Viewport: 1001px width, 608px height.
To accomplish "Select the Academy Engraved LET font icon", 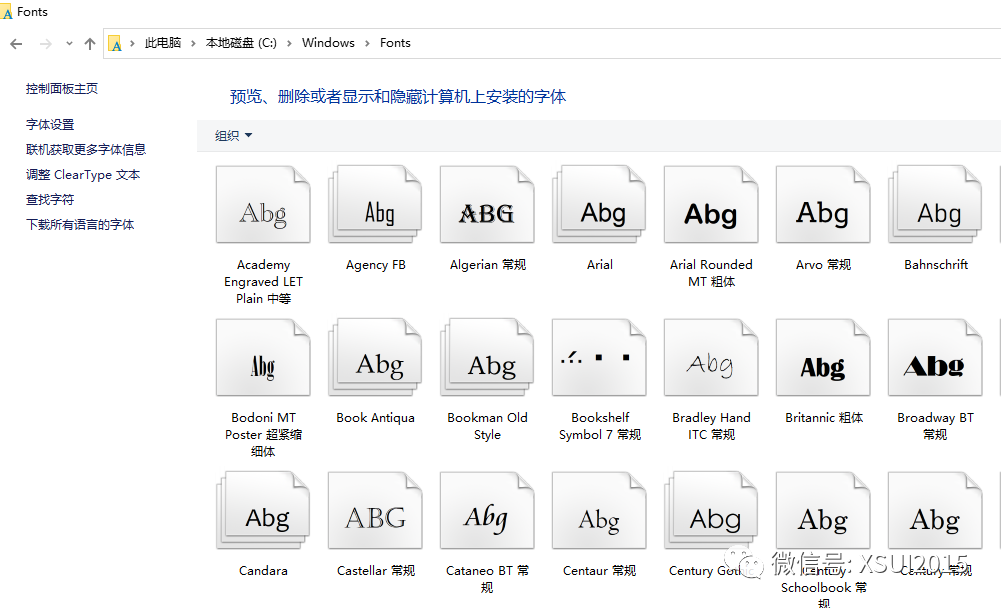I will click(263, 204).
